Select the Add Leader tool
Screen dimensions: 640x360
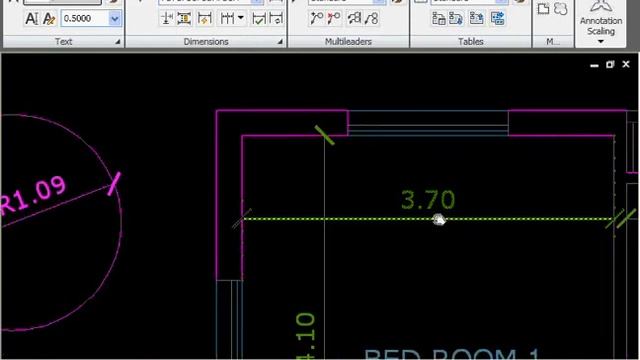click(x=316, y=18)
